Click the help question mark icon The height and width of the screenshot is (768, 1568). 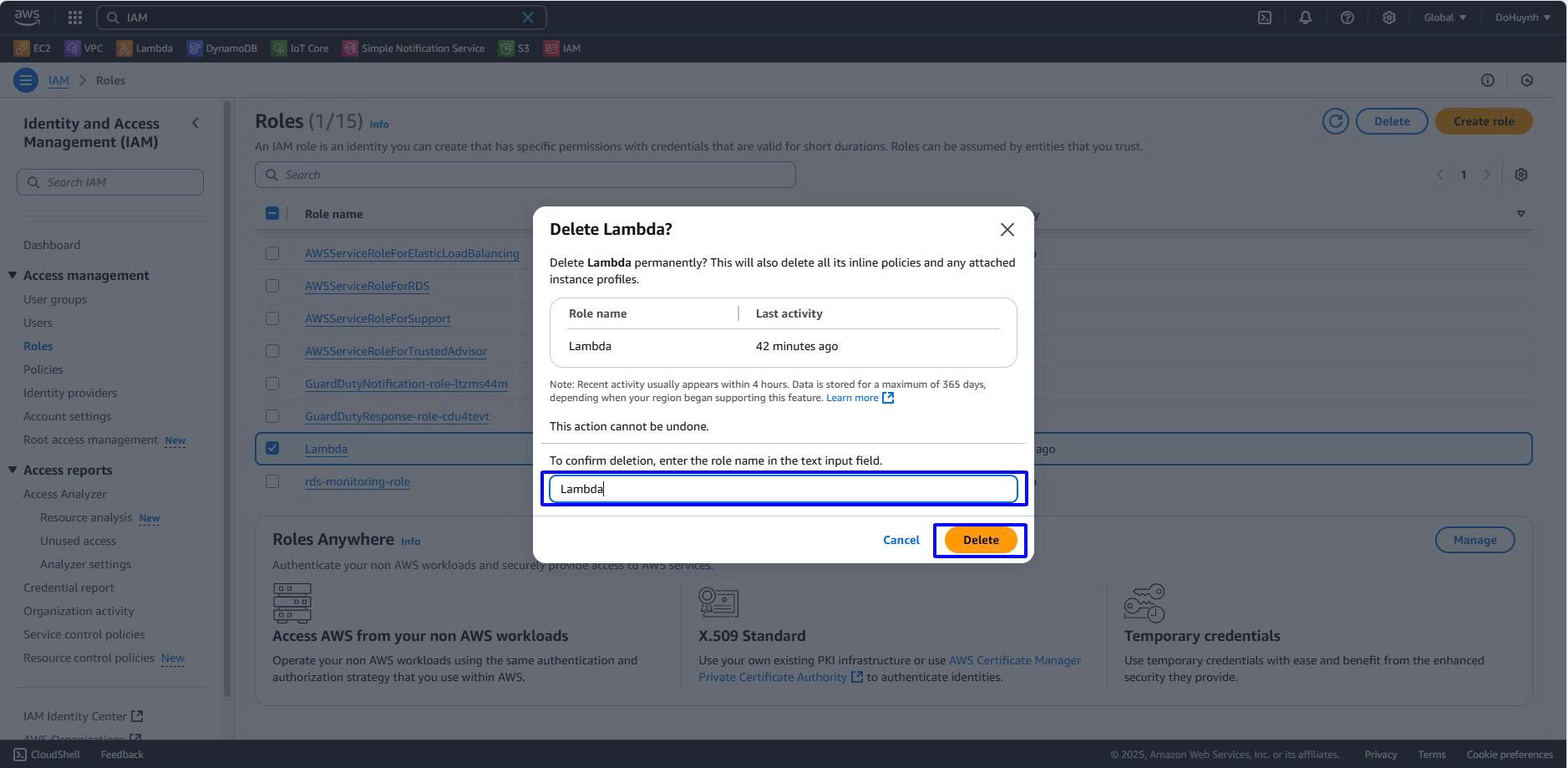coord(1347,18)
